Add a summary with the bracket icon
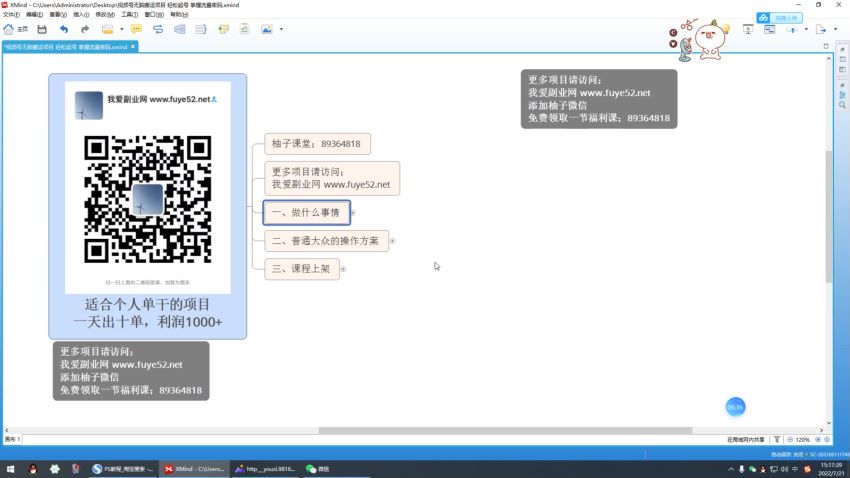 tap(201, 29)
